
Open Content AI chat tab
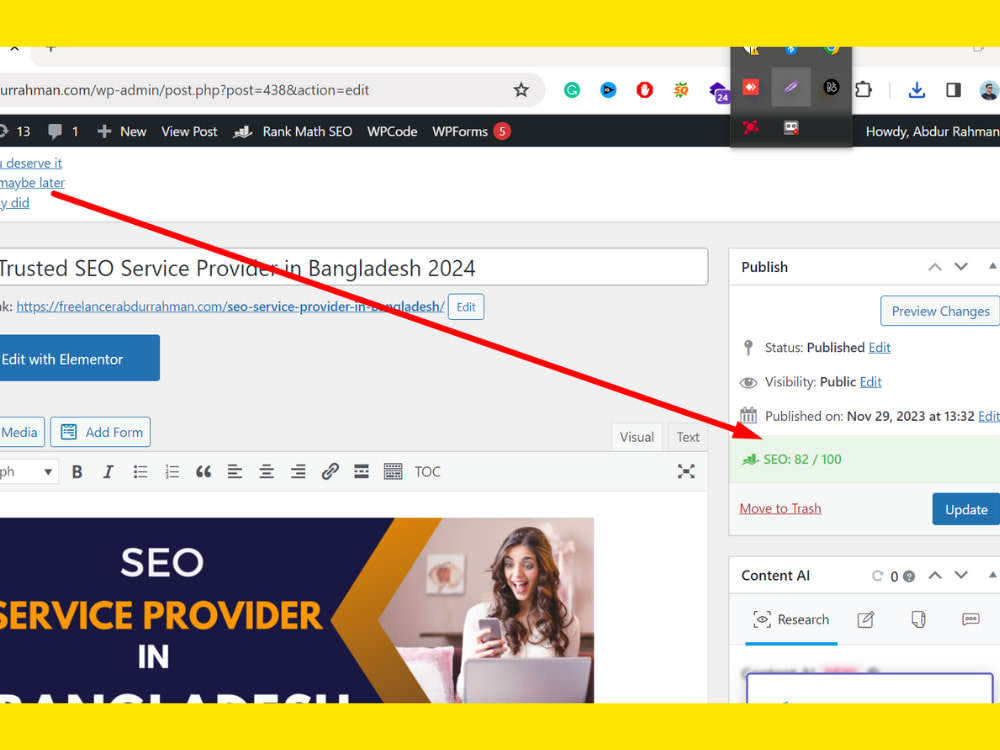pos(971,619)
